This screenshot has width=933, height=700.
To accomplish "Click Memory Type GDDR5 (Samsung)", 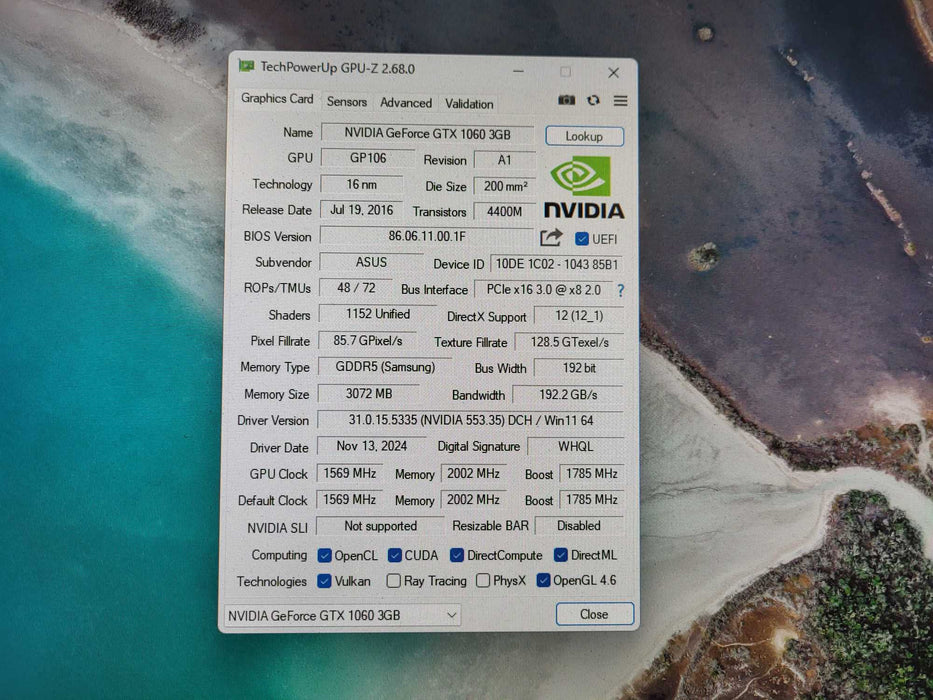I will tap(385, 367).
